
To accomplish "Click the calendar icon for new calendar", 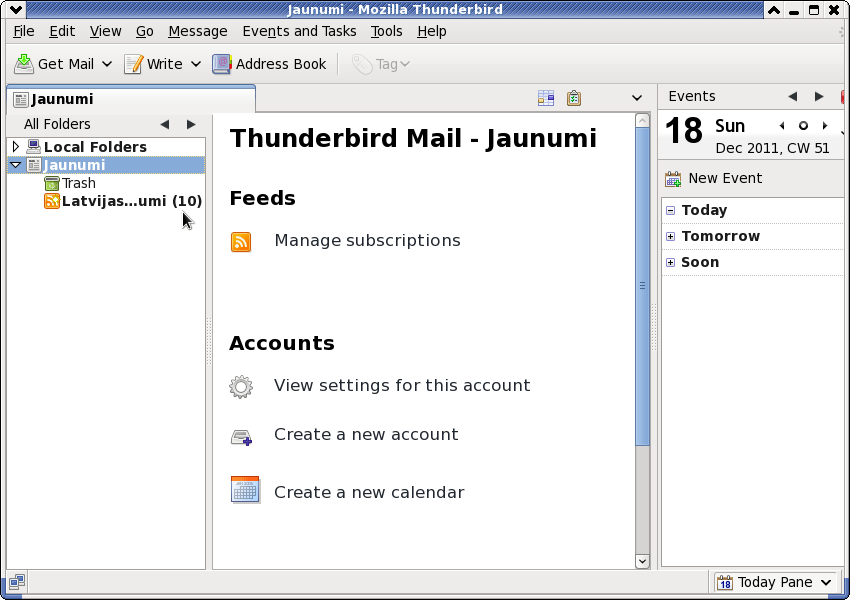I will [245, 489].
